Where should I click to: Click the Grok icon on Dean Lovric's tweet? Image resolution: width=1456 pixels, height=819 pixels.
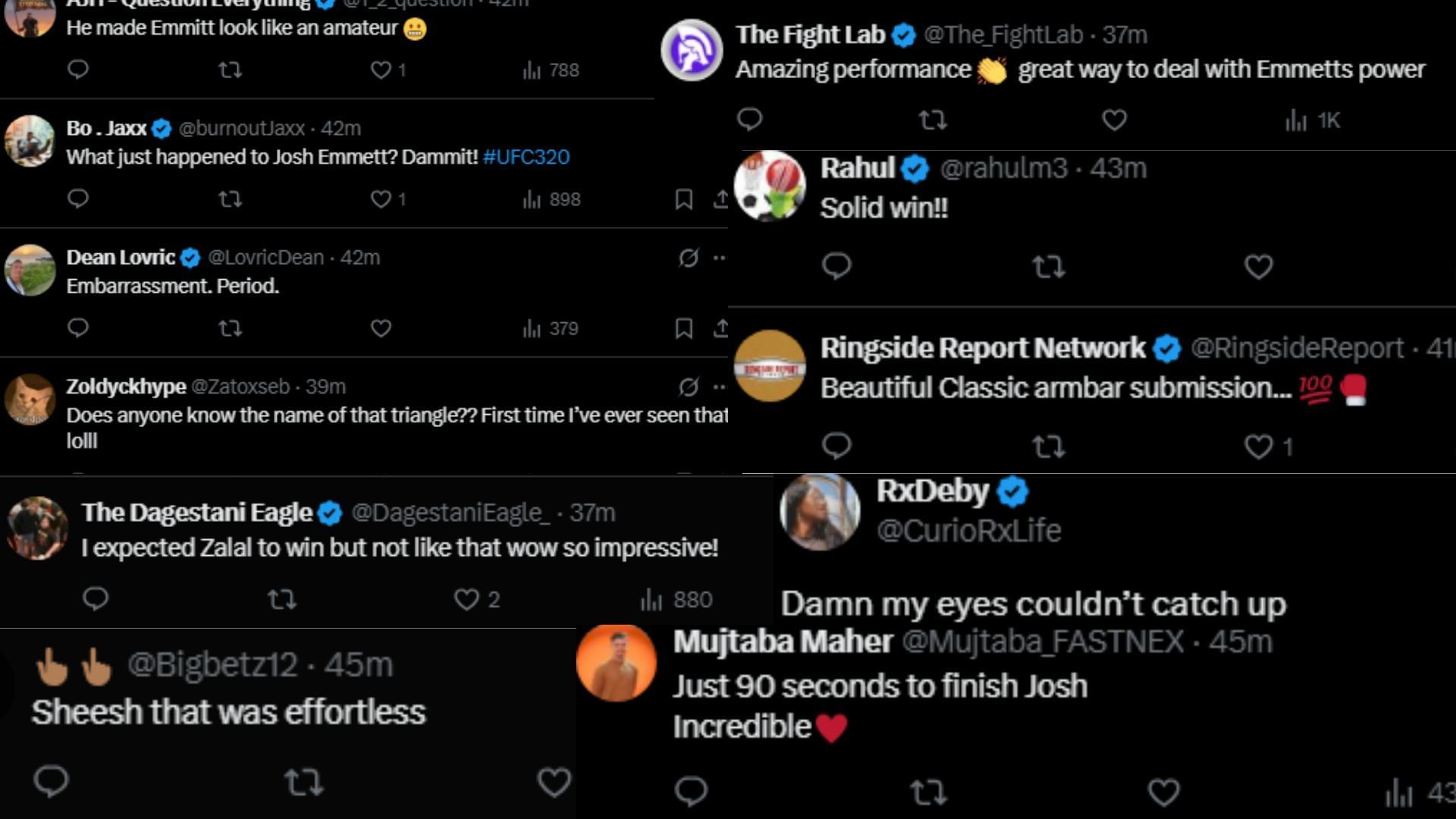coord(689,258)
